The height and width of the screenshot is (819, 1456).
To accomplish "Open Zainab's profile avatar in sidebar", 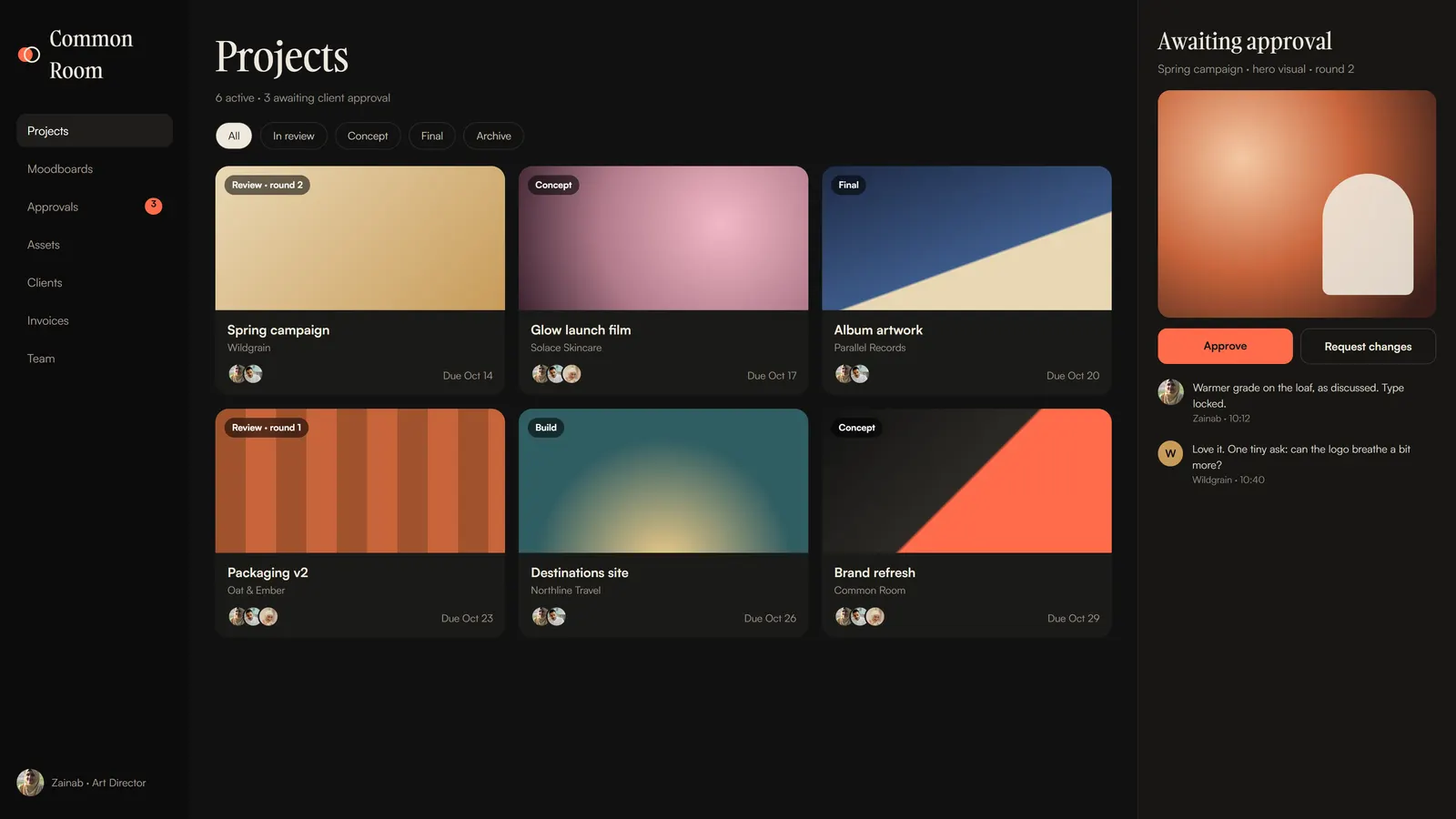I will pos(30,783).
